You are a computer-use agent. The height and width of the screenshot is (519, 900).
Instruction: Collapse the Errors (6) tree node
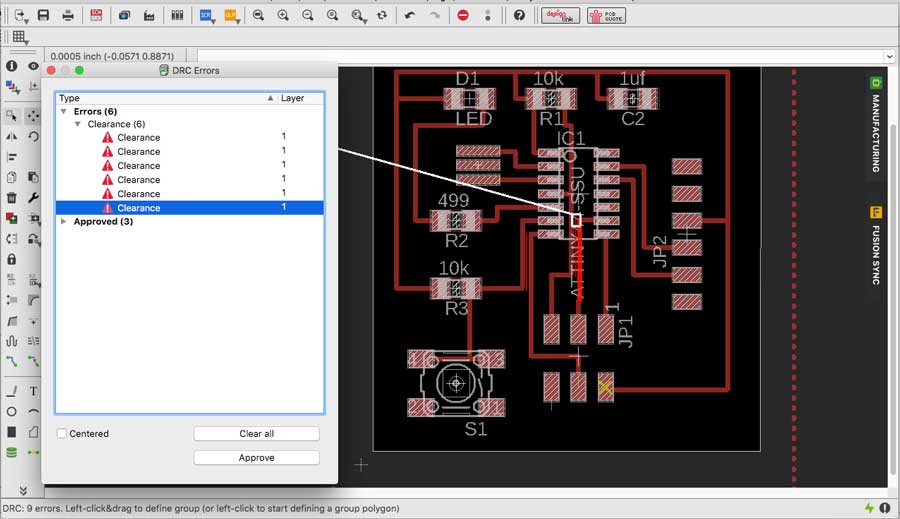pos(65,112)
